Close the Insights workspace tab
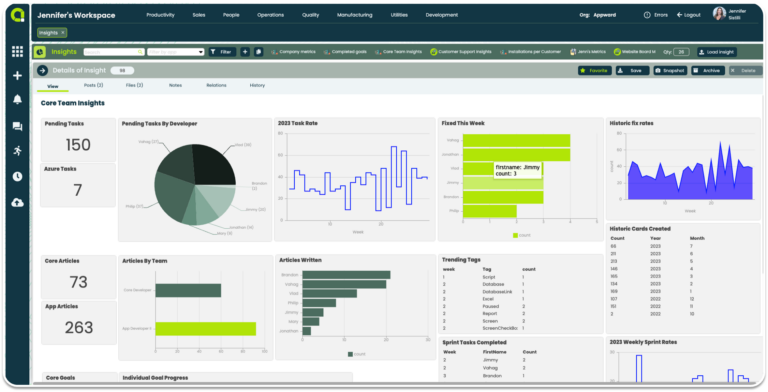Viewport: 768px width, 392px height. point(63,33)
